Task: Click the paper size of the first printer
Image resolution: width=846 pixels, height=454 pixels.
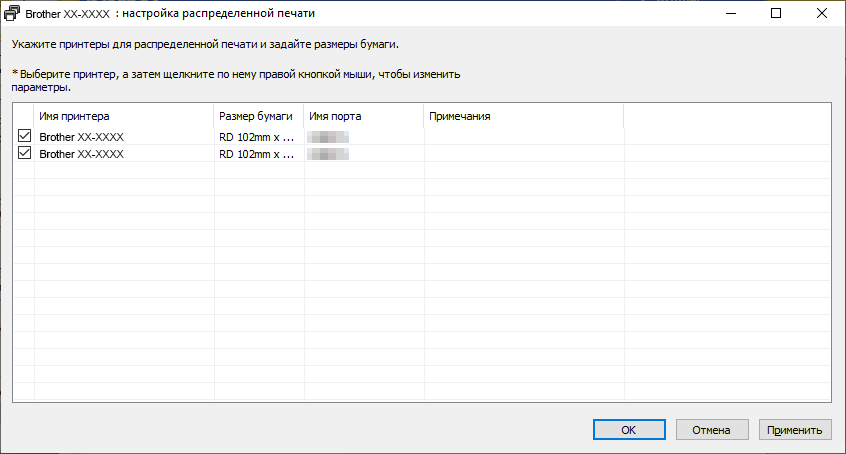Action: [257, 137]
